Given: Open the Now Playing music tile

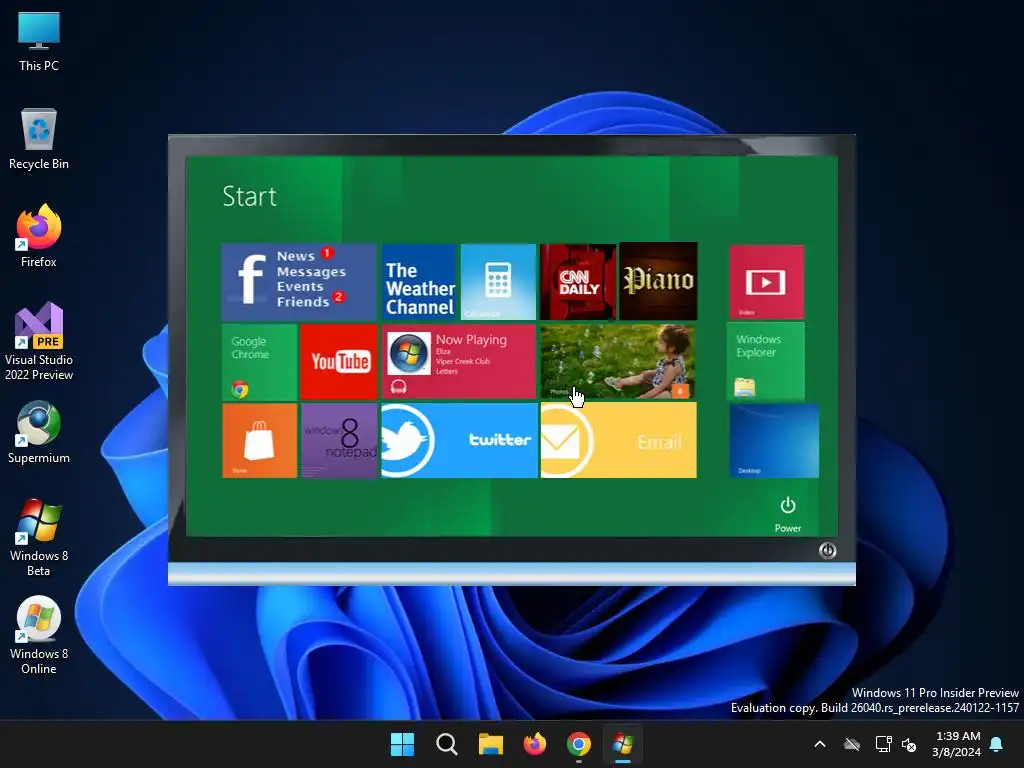Looking at the screenshot, I should [459, 362].
